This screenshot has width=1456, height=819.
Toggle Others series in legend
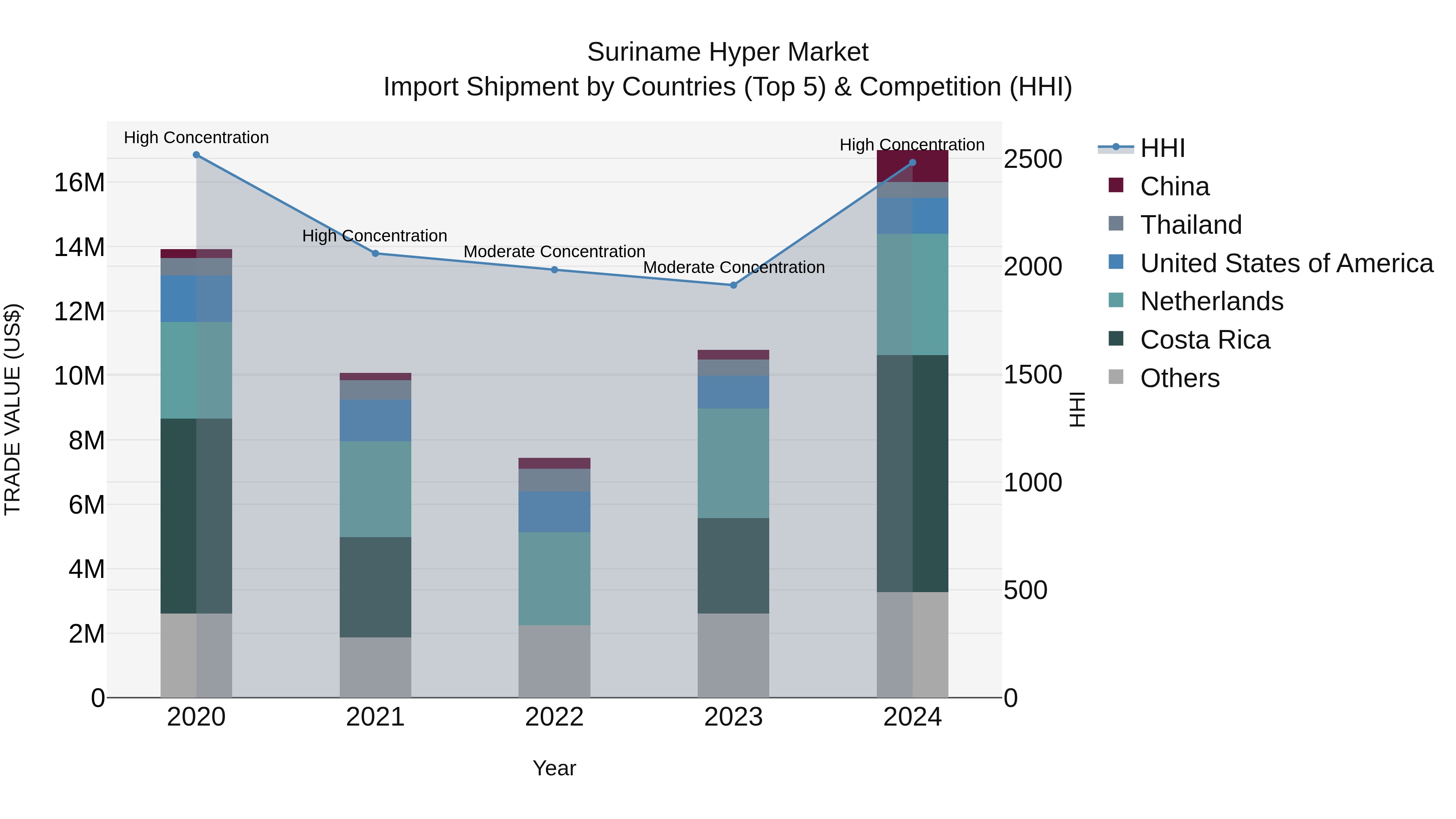click(x=1164, y=378)
